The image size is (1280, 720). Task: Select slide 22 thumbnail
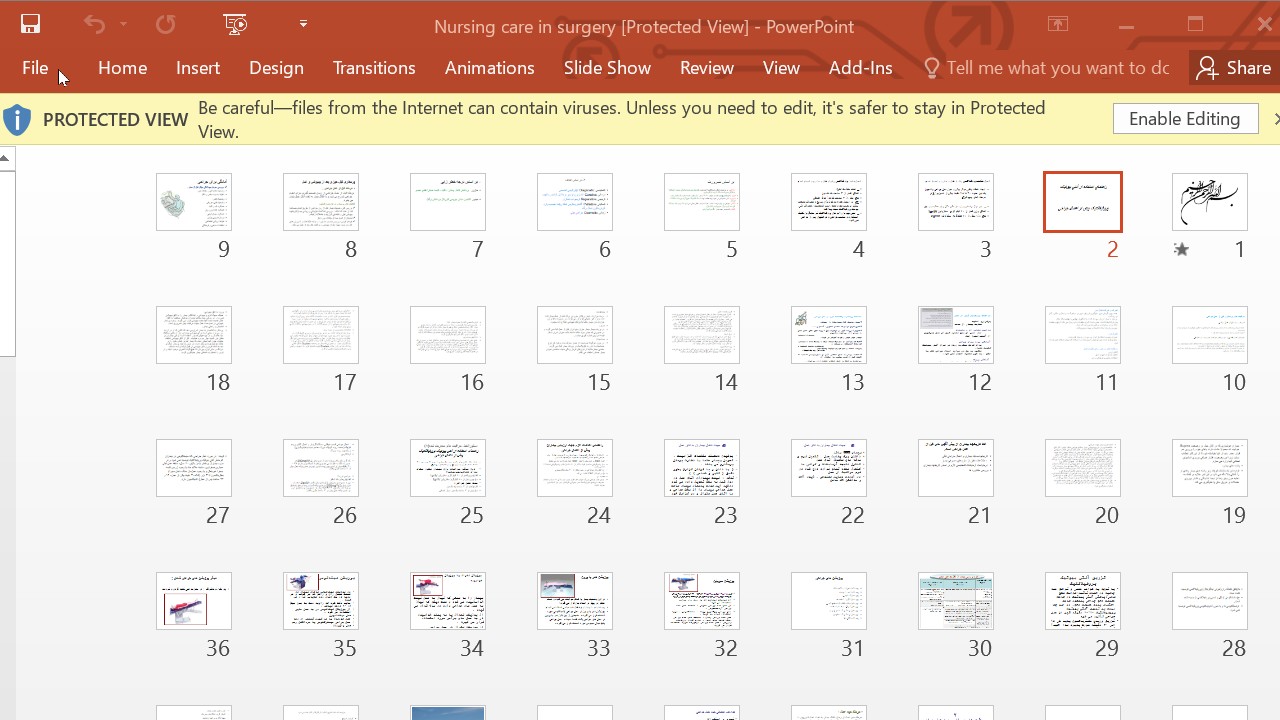click(x=829, y=468)
